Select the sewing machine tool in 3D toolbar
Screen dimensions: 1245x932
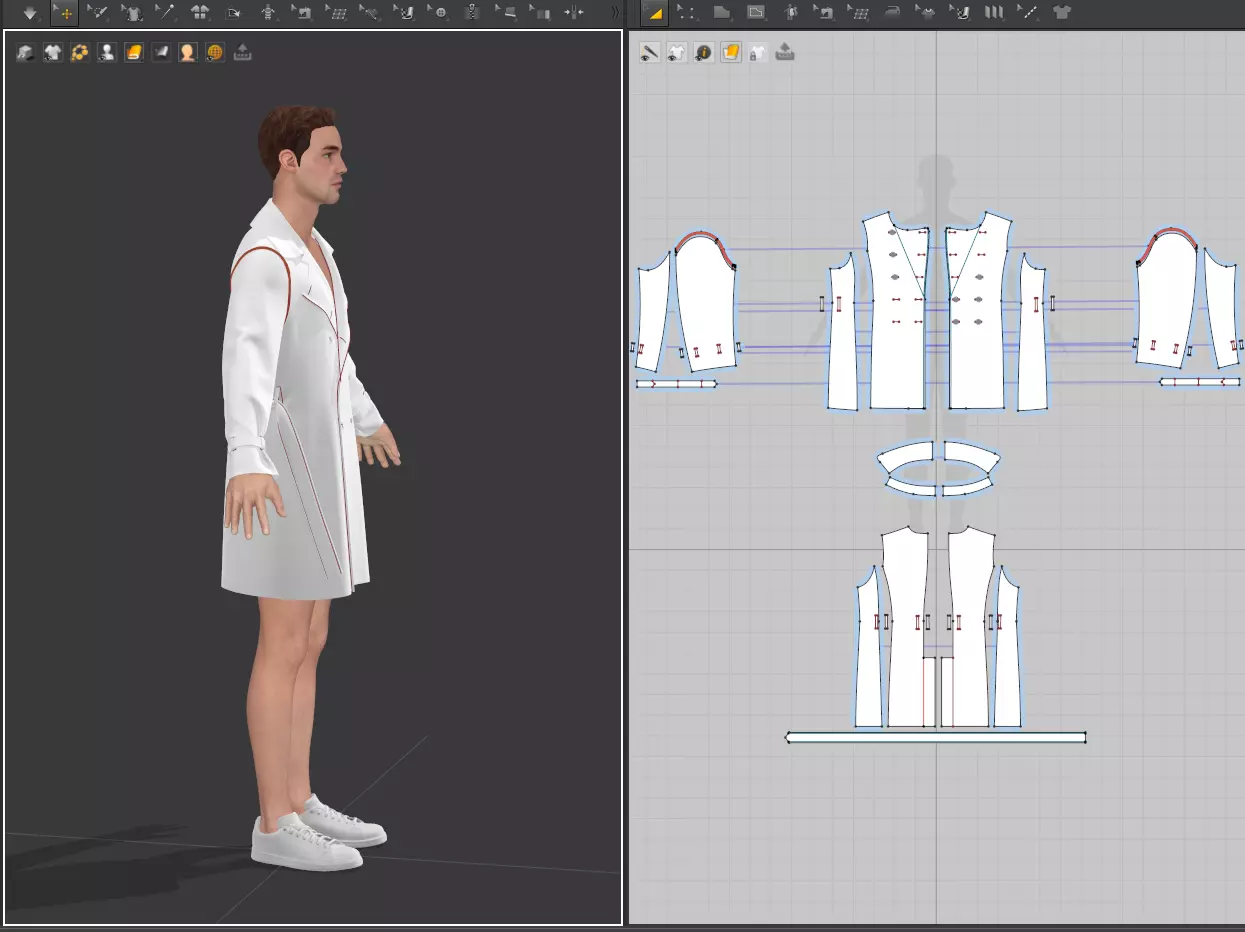(302, 13)
